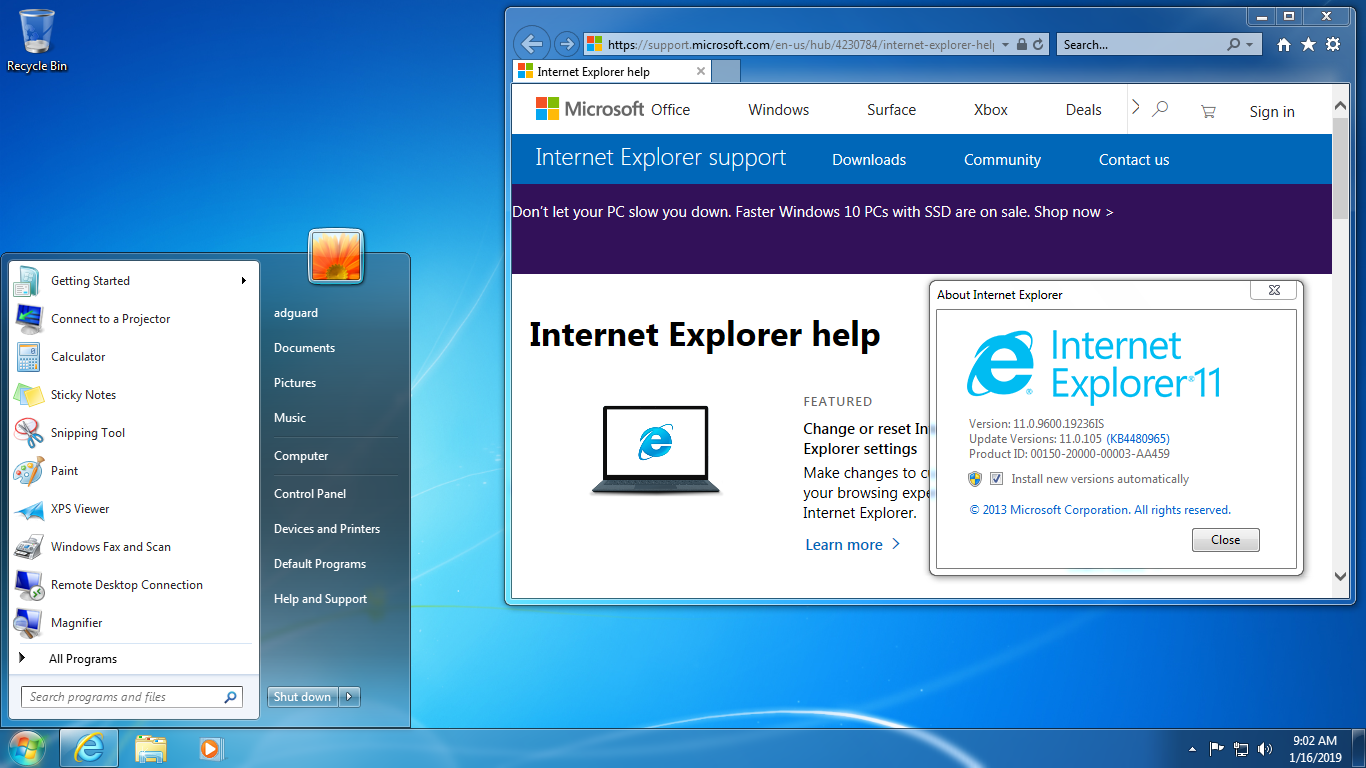Click the user account picture in Start menu

pyautogui.click(x=336, y=256)
